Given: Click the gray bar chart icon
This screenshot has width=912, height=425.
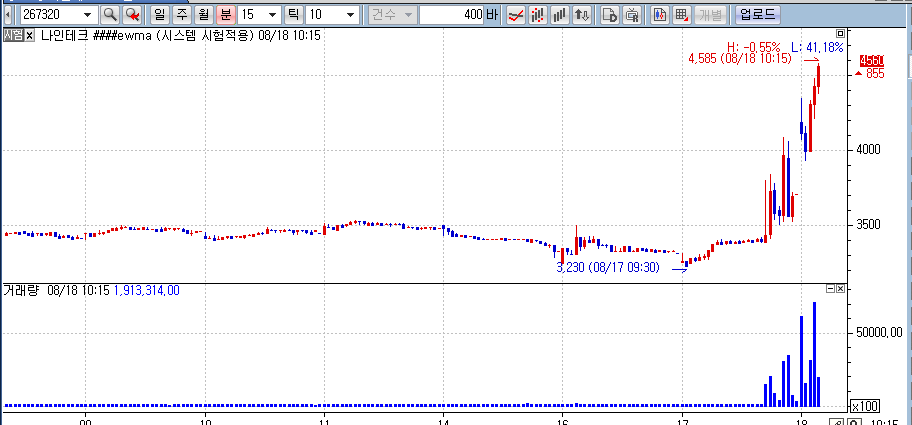Looking at the screenshot, I should click(560, 15).
